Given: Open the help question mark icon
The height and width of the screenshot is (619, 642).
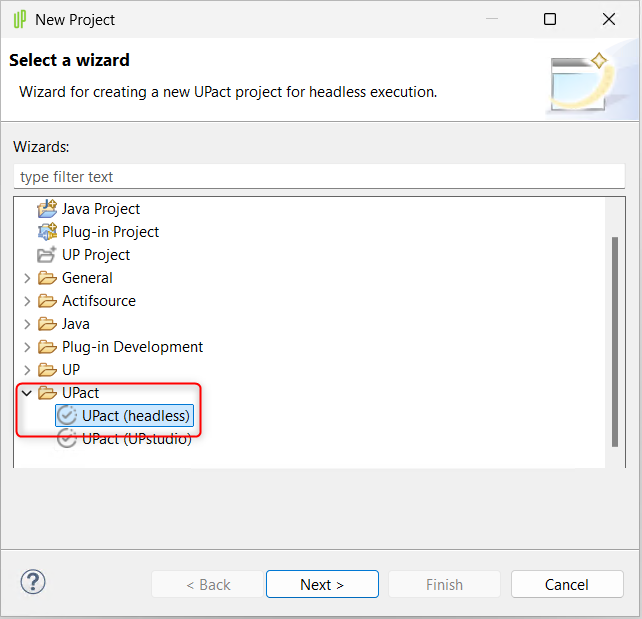Looking at the screenshot, I should pos(33,582).
